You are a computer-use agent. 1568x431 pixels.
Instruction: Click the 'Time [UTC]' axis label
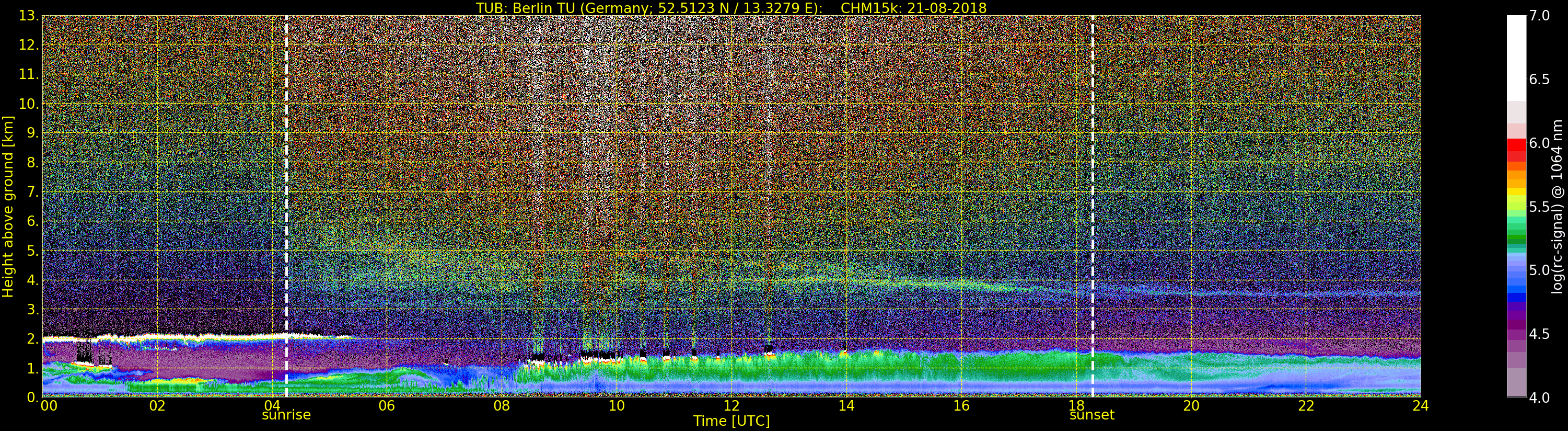pos(731,421)
